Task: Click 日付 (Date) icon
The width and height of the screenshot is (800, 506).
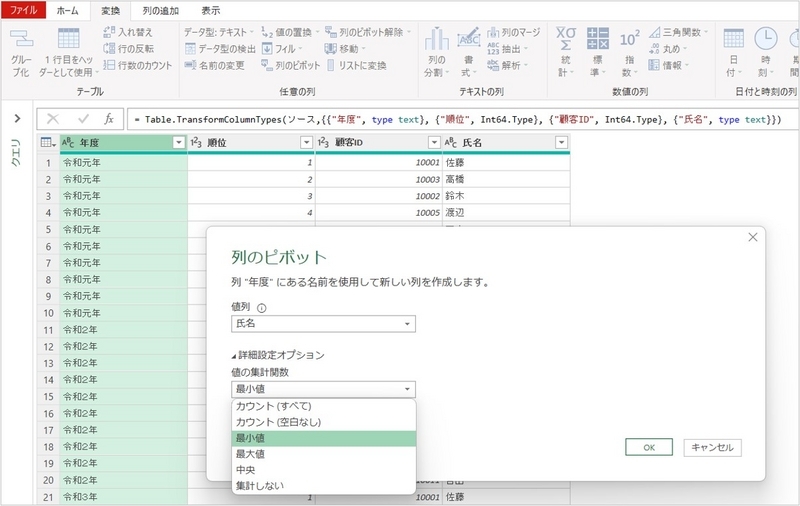Action: [733, 39]
